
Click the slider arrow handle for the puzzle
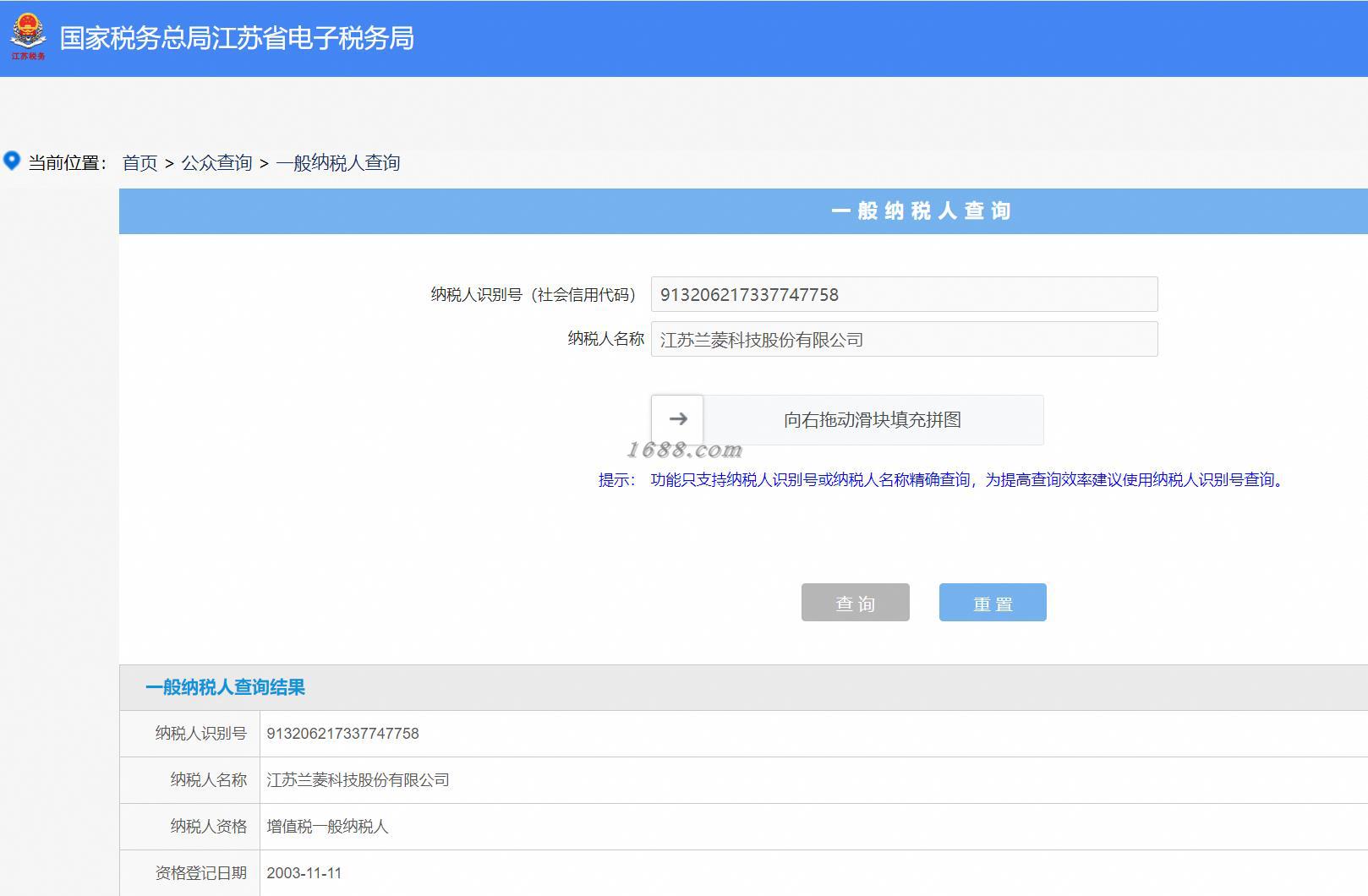(x=677, y=419)
